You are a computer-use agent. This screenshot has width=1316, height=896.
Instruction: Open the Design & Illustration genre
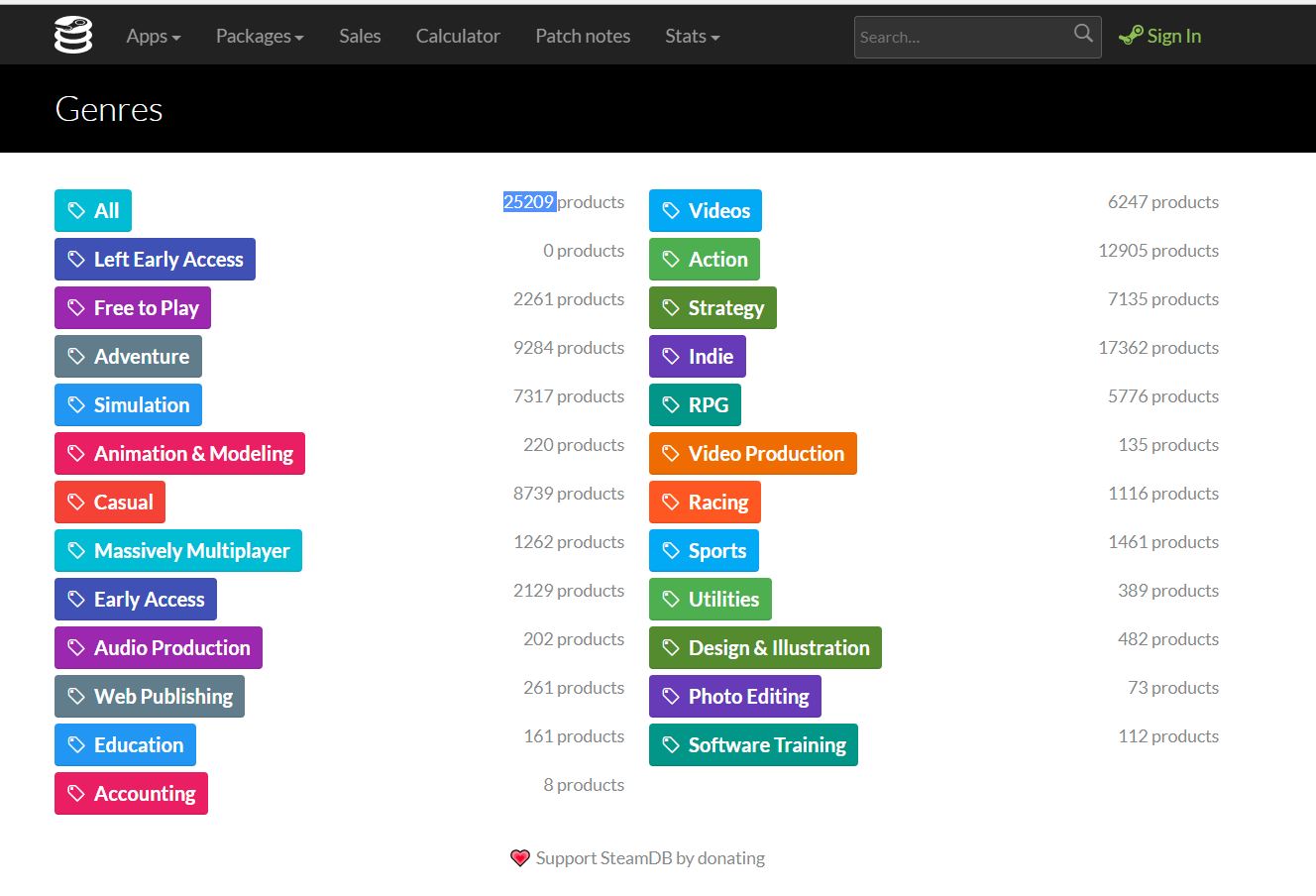[x=765, y=647]
